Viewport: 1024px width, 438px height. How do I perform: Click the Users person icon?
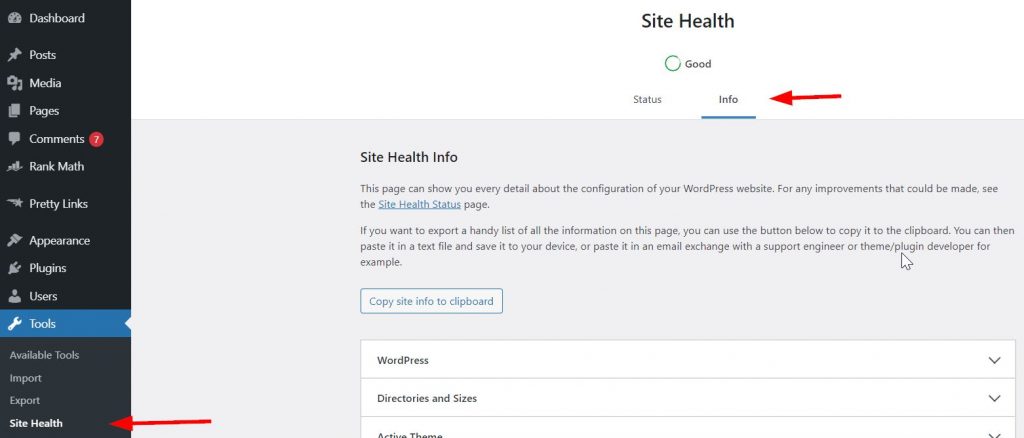tap(14, 296)
